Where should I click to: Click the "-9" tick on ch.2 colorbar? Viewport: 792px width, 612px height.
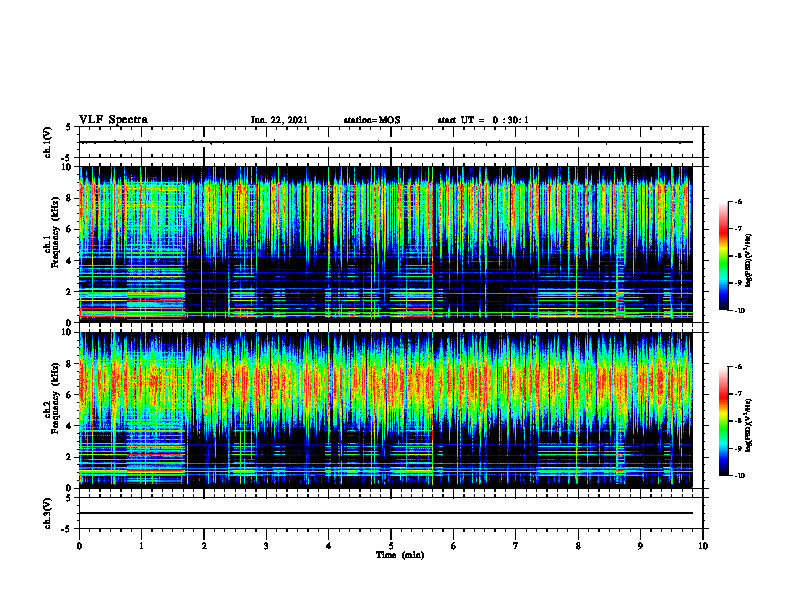tap(738, 449)
